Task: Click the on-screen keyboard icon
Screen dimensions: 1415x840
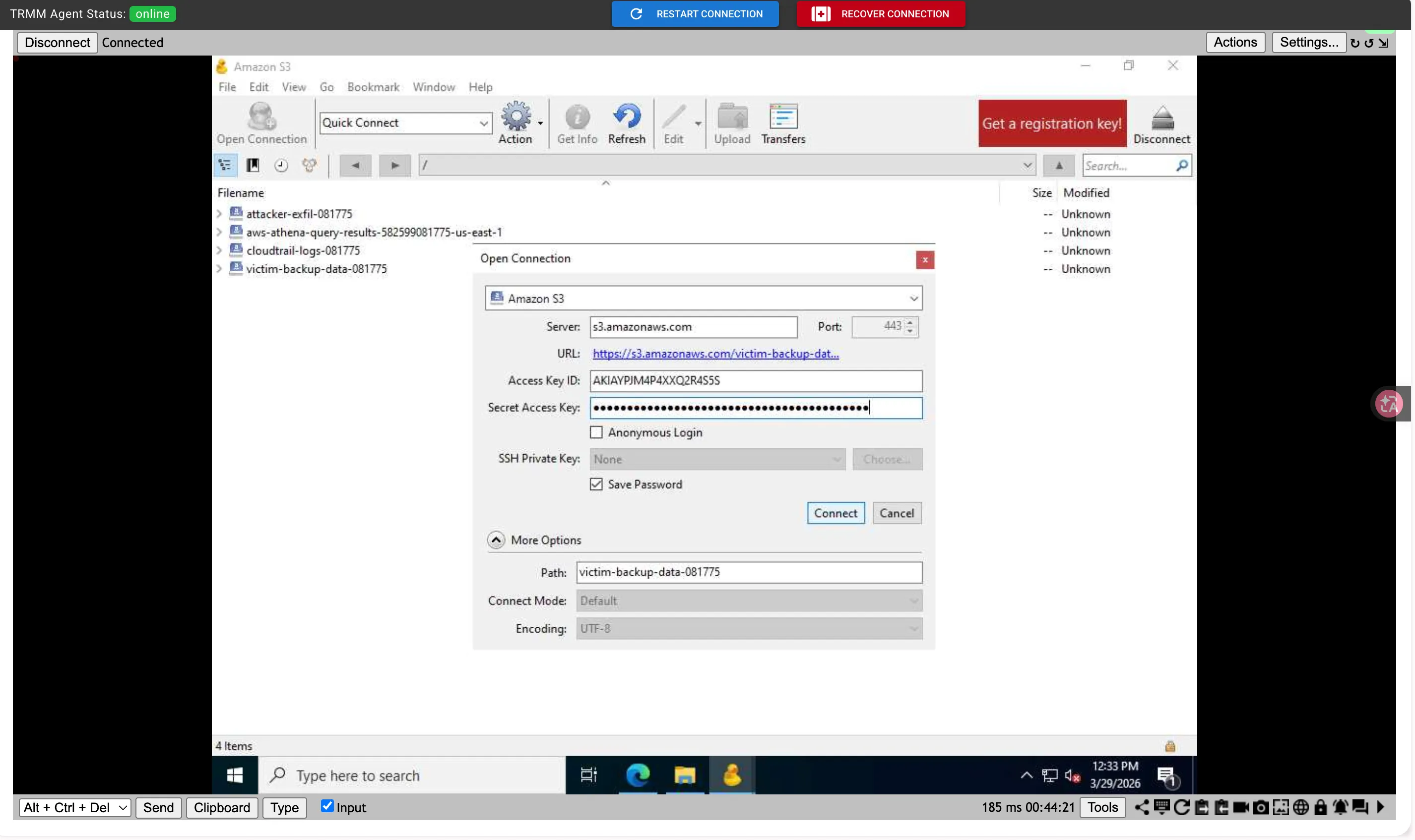Action: point(1161,808)
